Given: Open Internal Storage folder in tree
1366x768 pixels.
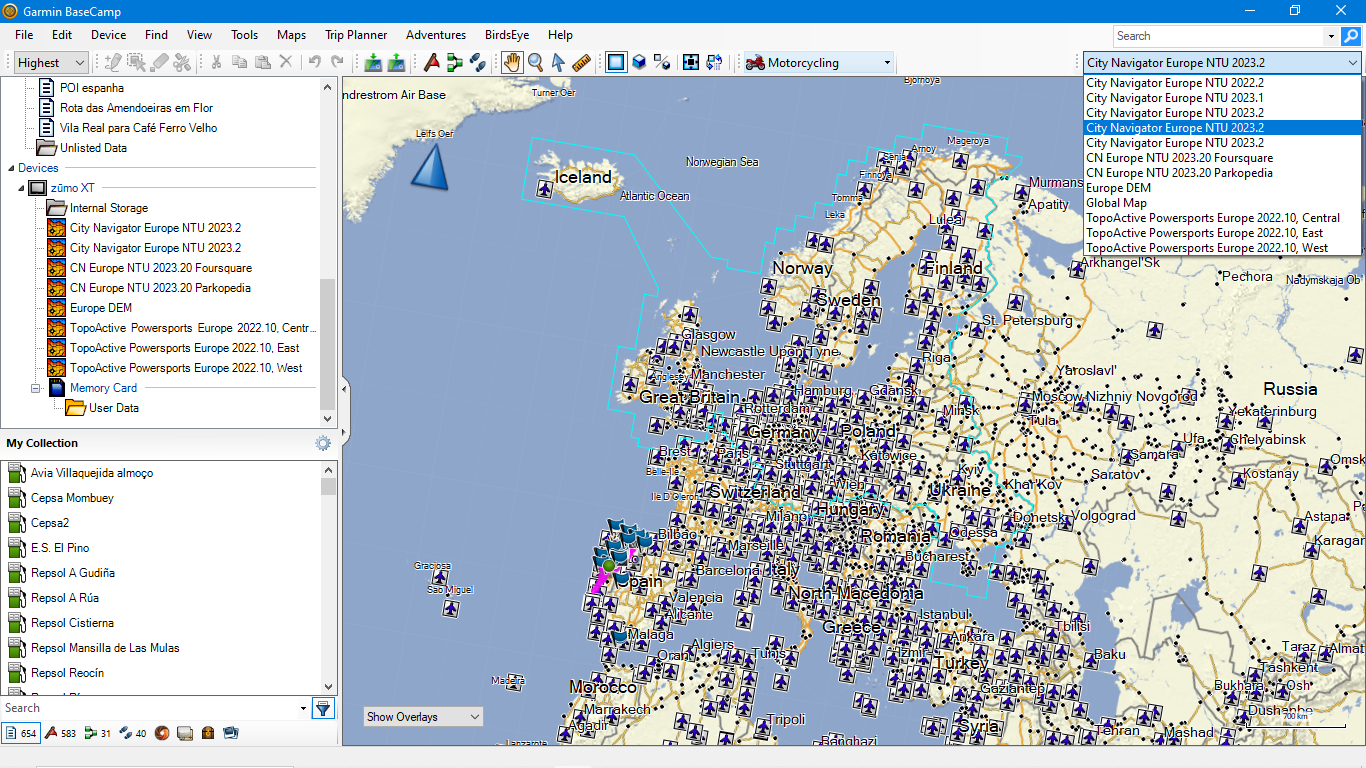Looking at the screenshot, I should [x=98, y=208].
